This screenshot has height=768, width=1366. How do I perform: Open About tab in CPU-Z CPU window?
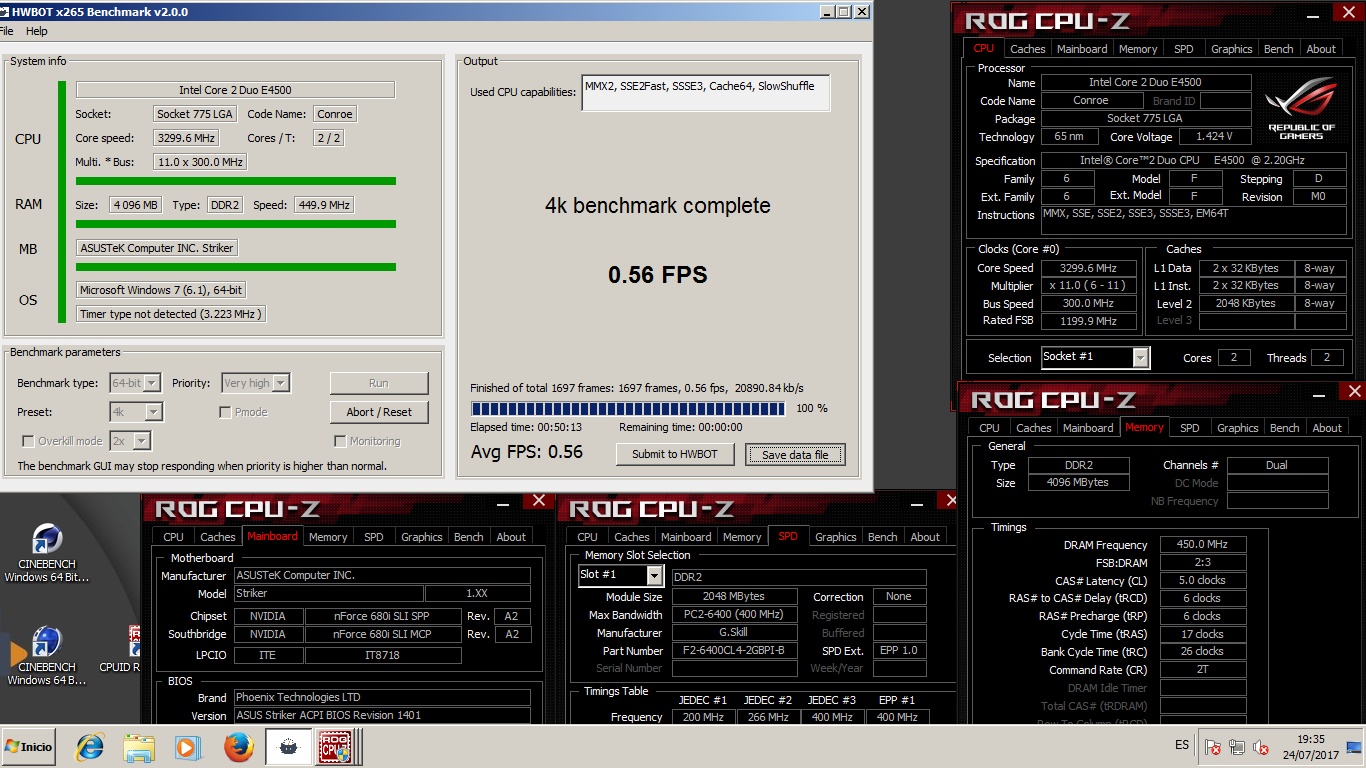pos(1321,49)
